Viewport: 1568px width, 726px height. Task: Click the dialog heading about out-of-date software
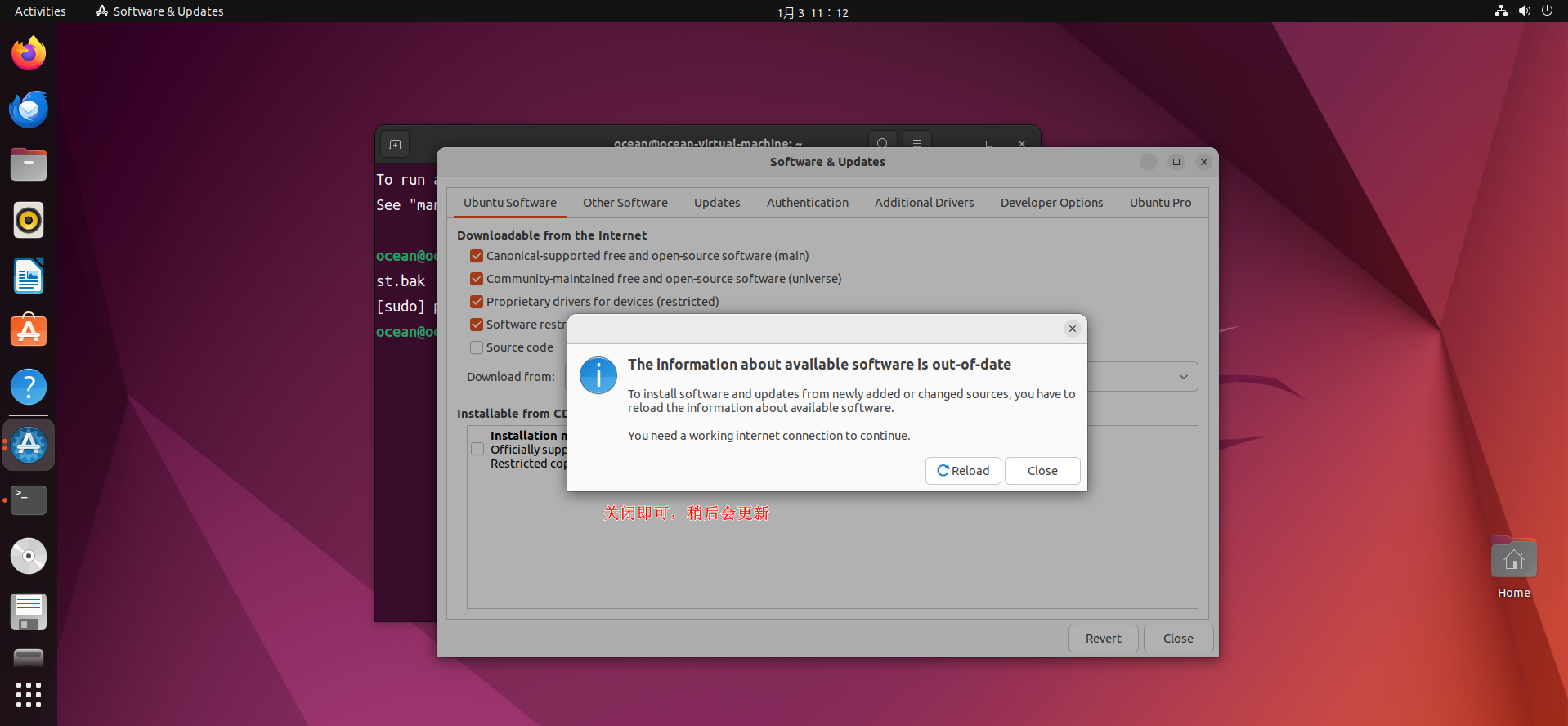coord(819,365)
